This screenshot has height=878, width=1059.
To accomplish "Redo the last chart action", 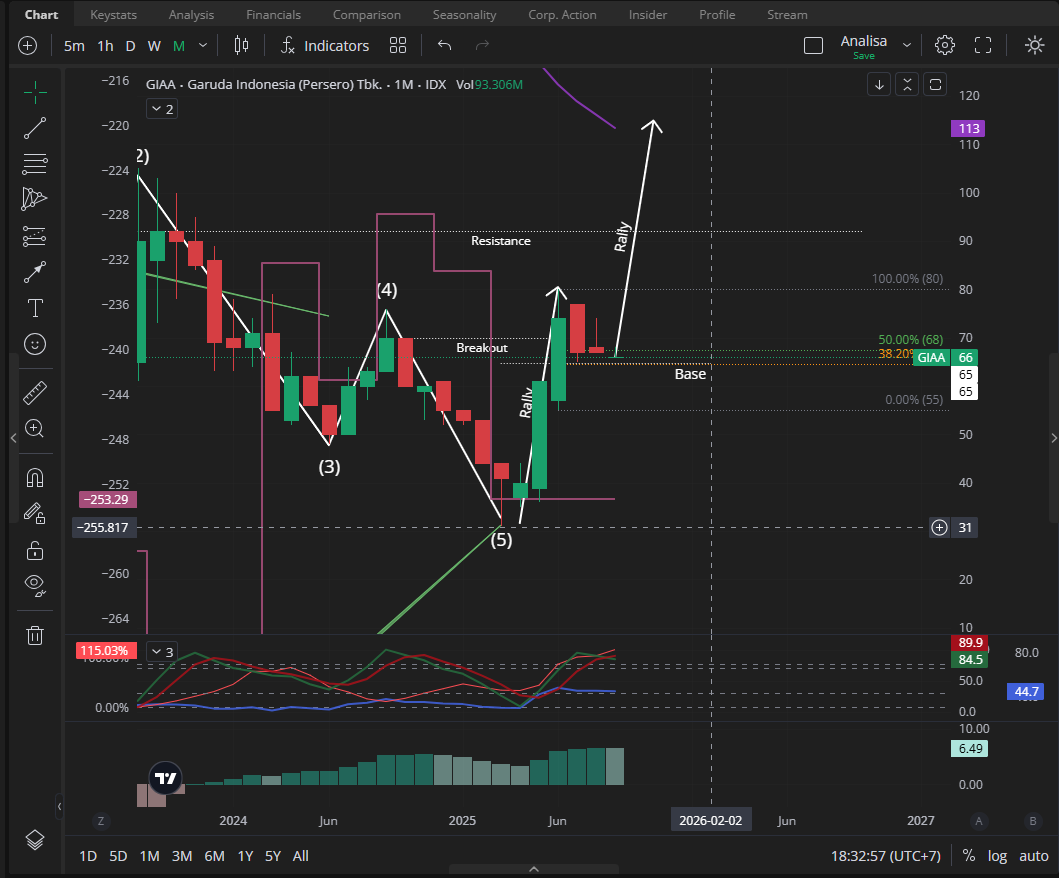I will point(482,46).
